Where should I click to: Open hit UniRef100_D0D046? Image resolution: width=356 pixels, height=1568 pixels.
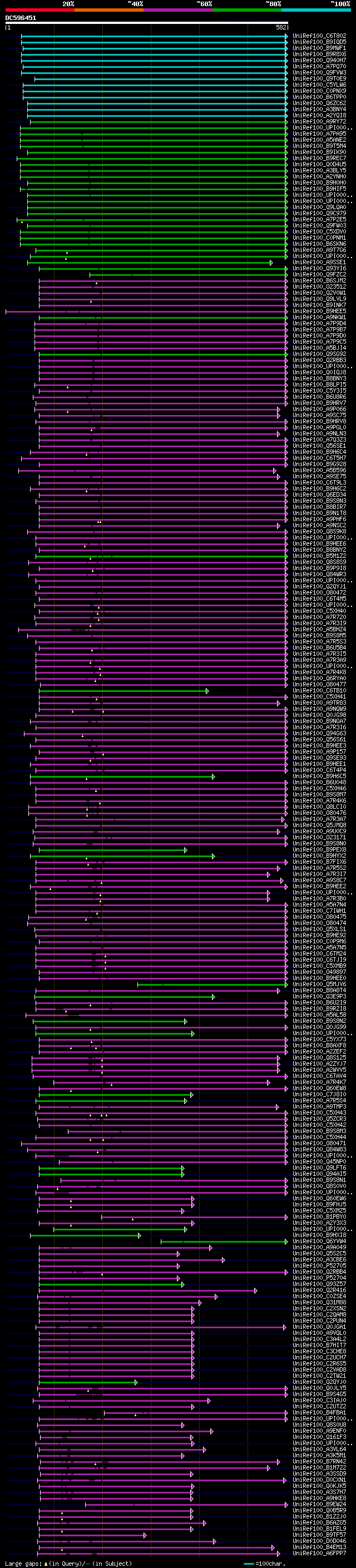tap(319, 1541)
